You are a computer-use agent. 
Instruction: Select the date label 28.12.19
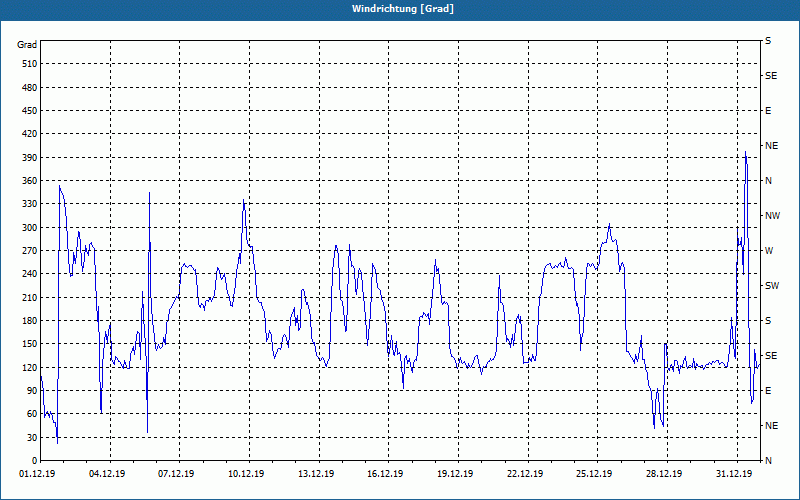(x=664, y=474)
